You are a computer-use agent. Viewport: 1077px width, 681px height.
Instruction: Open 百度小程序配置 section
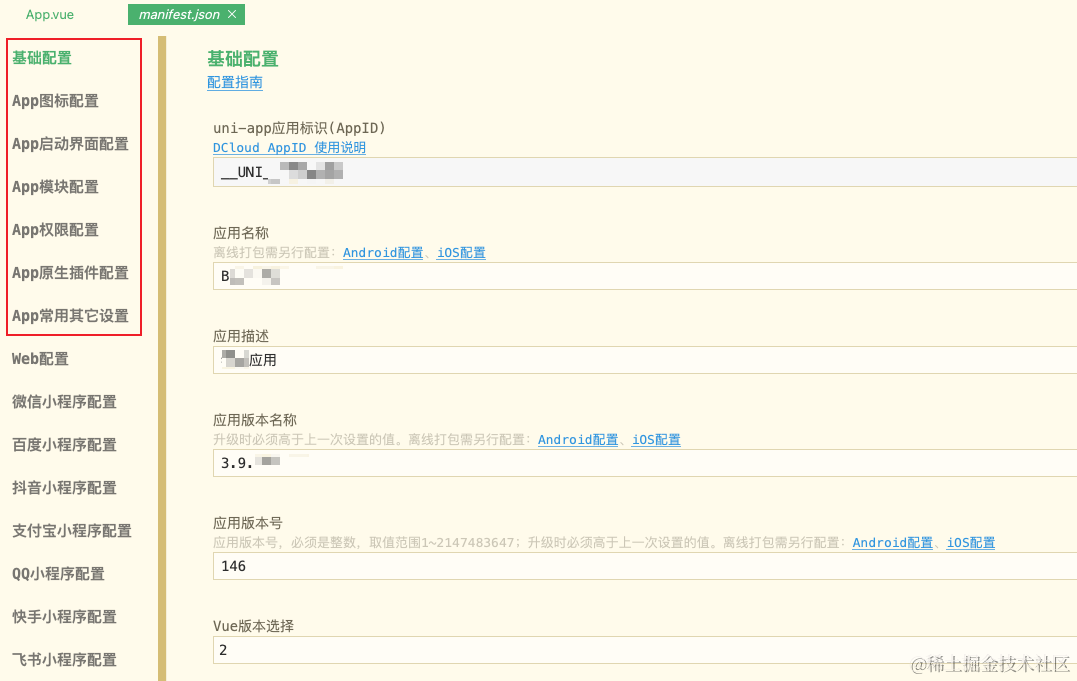64,445
